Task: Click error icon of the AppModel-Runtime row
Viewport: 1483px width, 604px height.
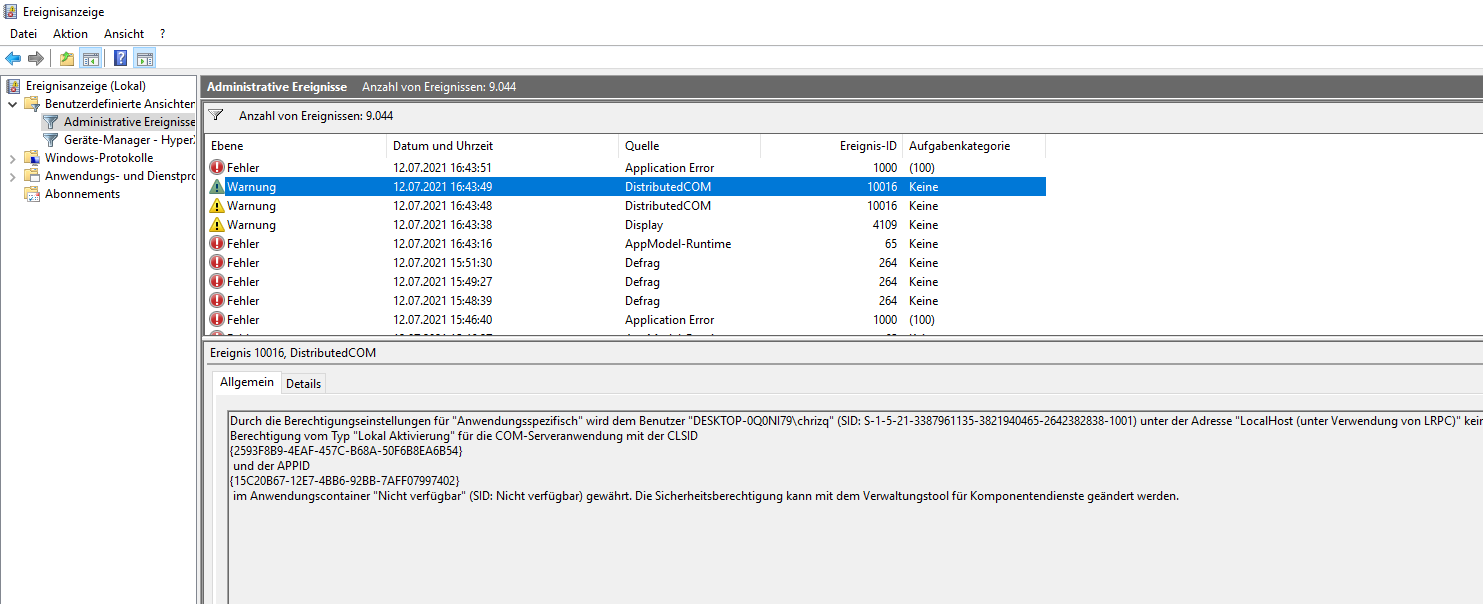Action: pyautogui.click(x=217, y=244)
